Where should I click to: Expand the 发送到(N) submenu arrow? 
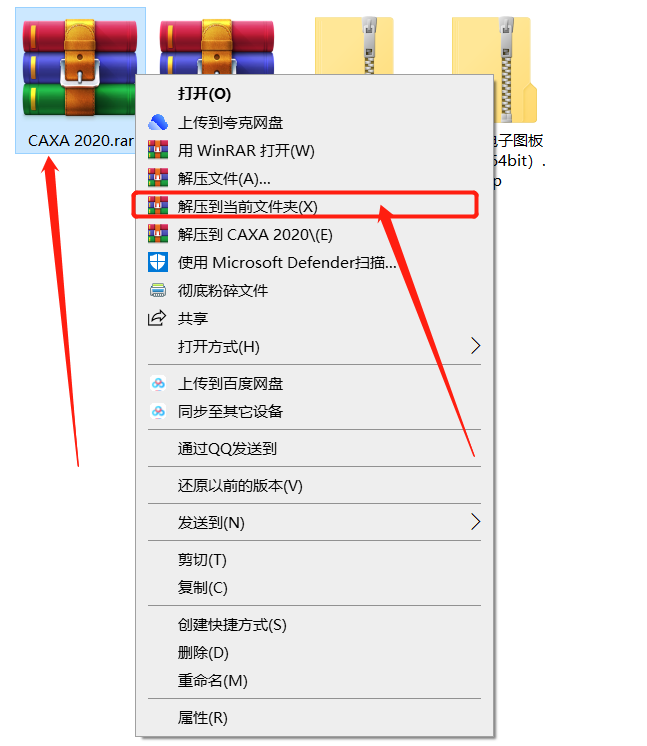(x=475, y=522)
